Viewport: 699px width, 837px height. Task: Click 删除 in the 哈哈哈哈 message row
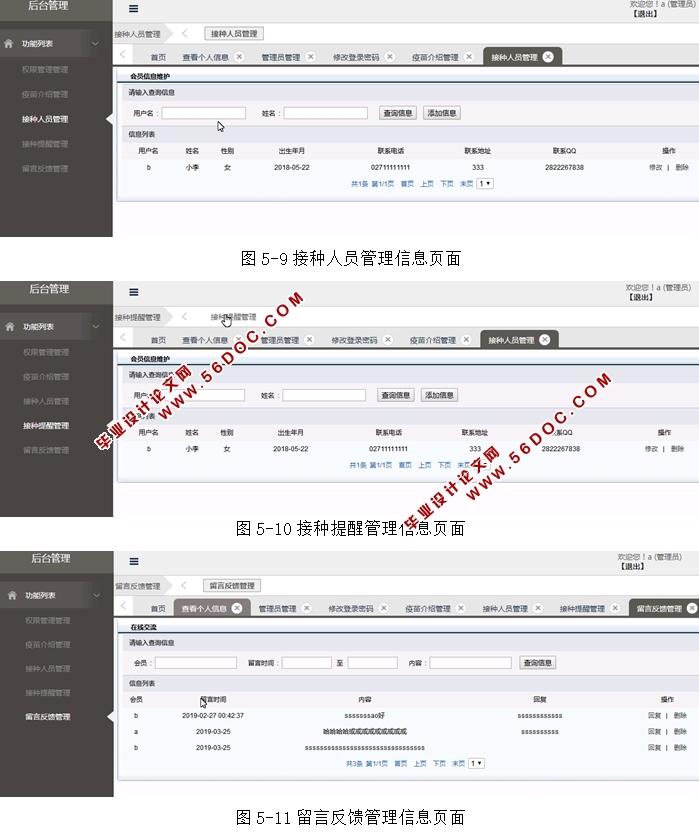680,732
